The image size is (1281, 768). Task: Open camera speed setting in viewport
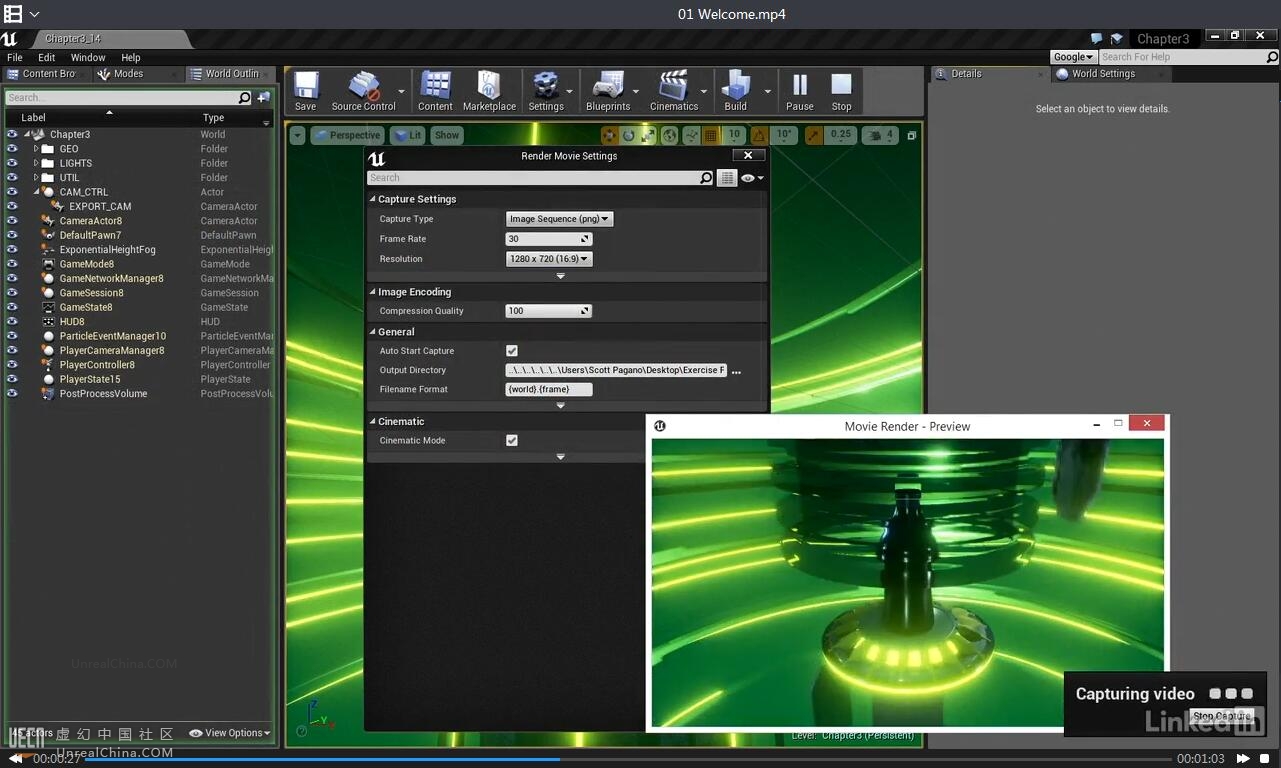(x=878, y=135)
